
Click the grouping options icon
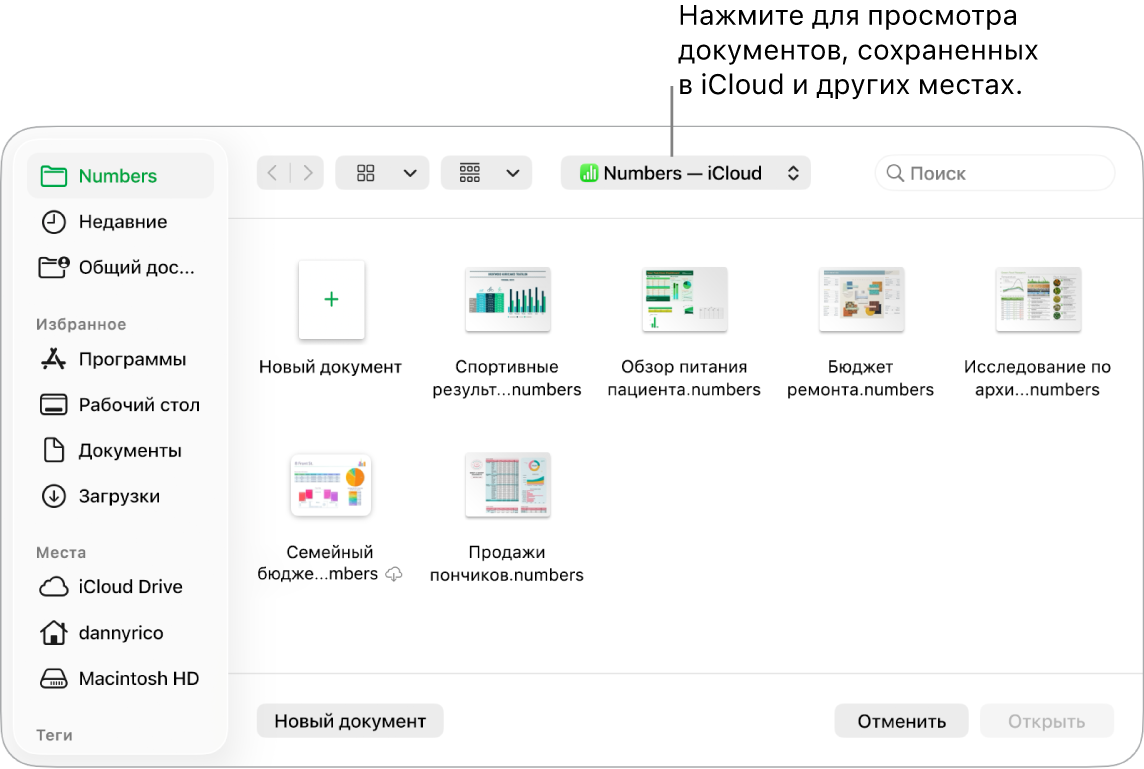pyautogui.click(x=470, y=173)
